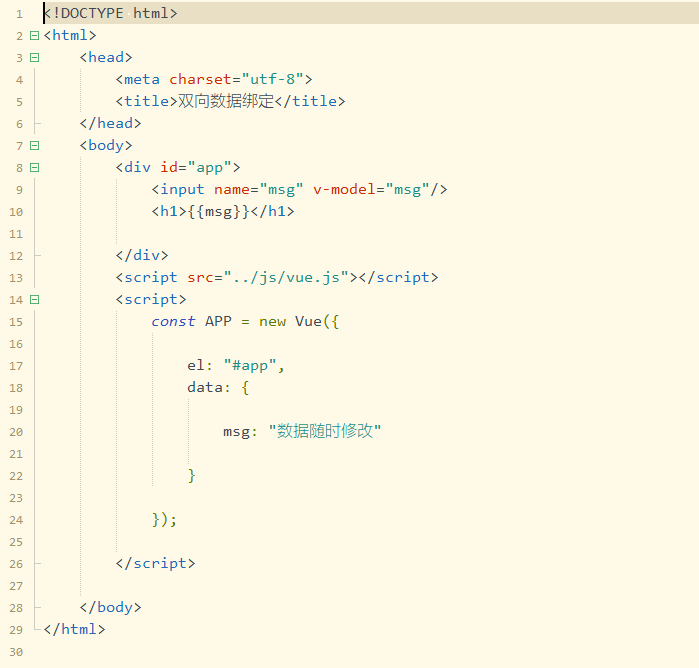
Task: Click line number 30 in the gutter
Action: tap(16, 652)
